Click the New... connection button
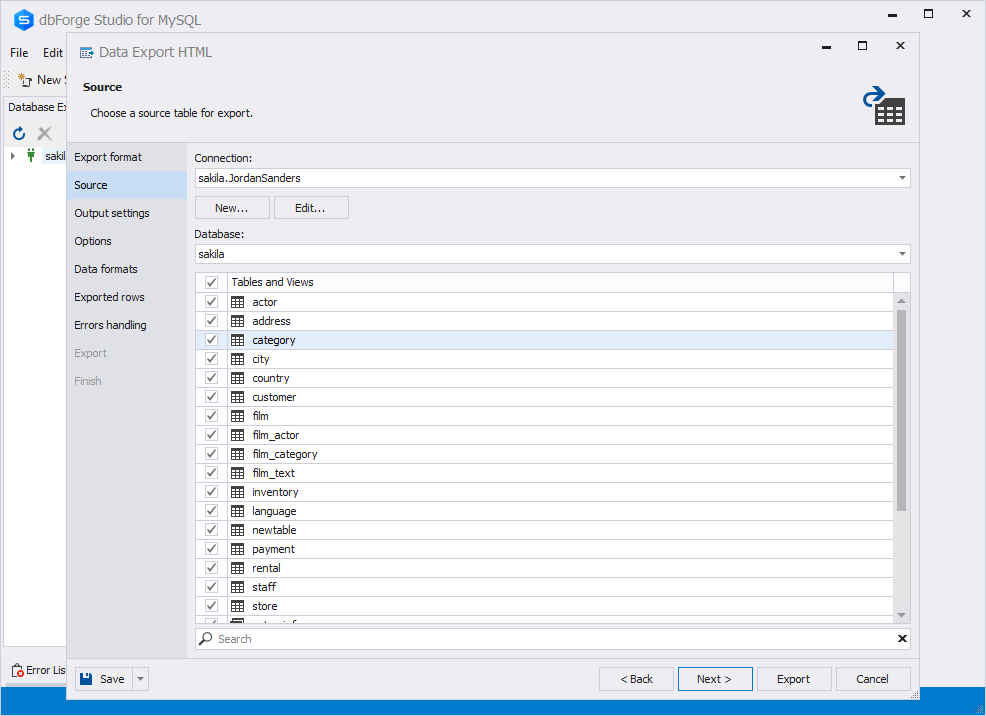This screenshot has width=986, height=716. point(232,207)
